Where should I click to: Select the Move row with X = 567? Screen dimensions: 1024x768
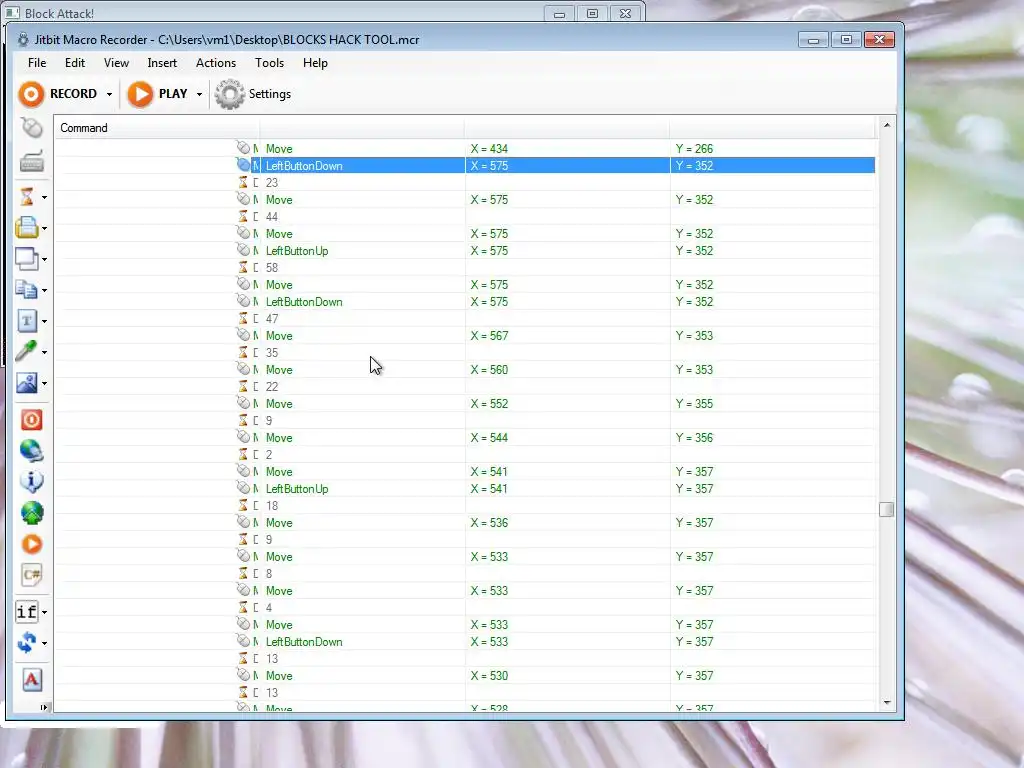(464, 336)
